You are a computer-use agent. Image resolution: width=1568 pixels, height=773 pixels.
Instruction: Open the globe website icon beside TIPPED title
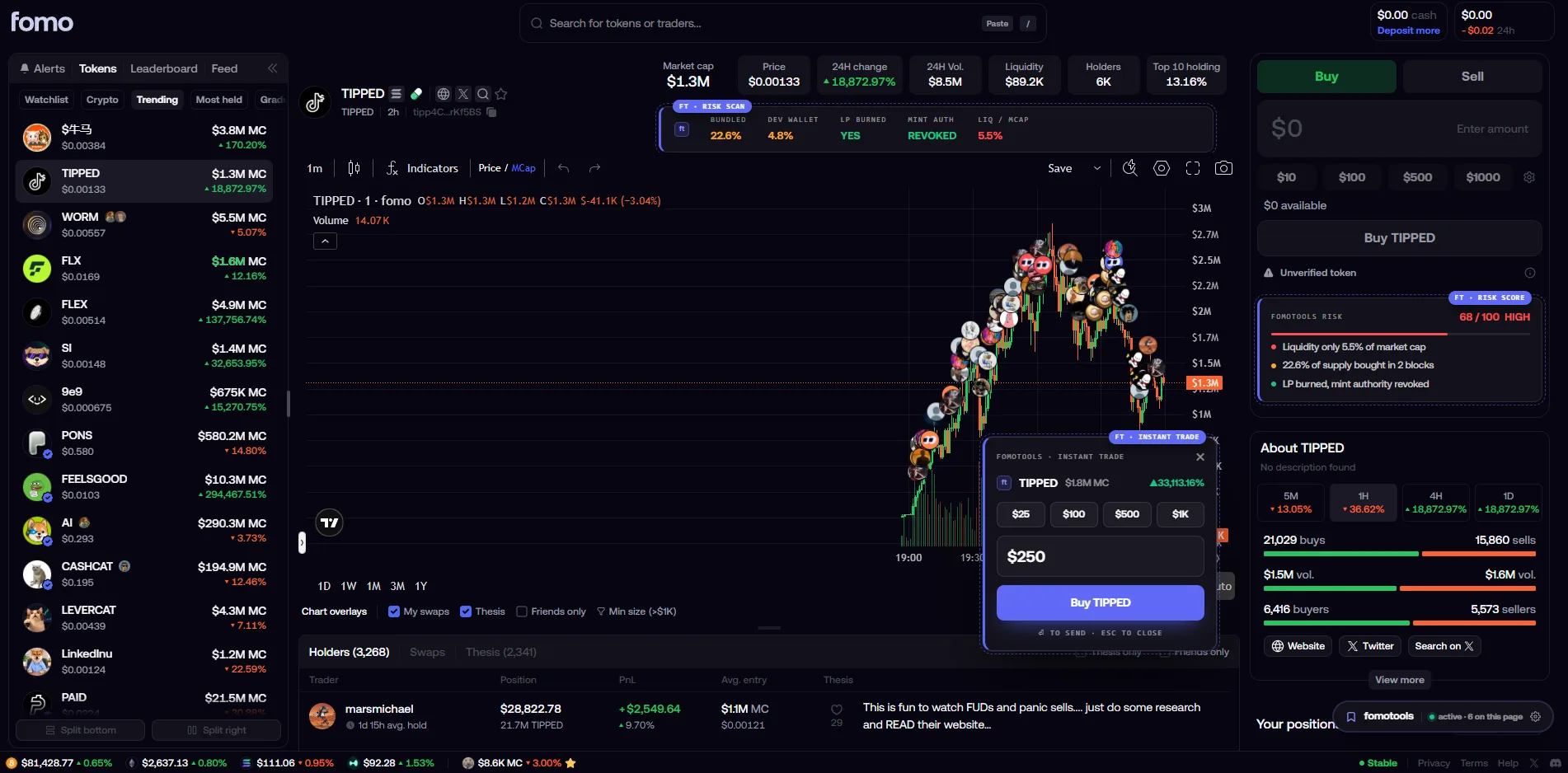click(444, 94)
